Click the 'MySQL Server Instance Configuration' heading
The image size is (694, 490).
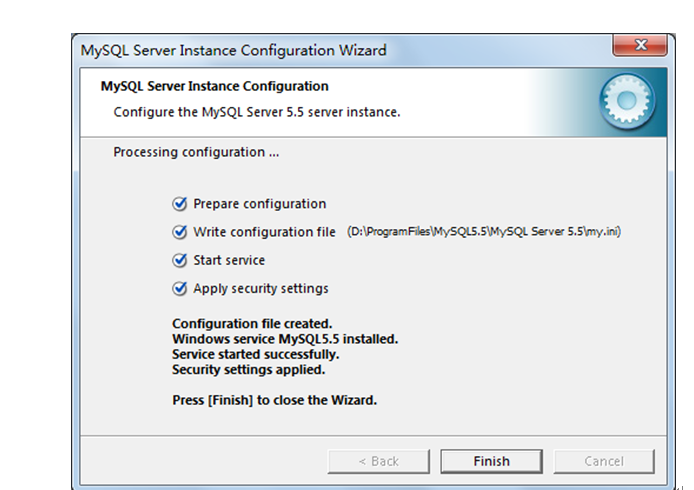click(214, 86)
